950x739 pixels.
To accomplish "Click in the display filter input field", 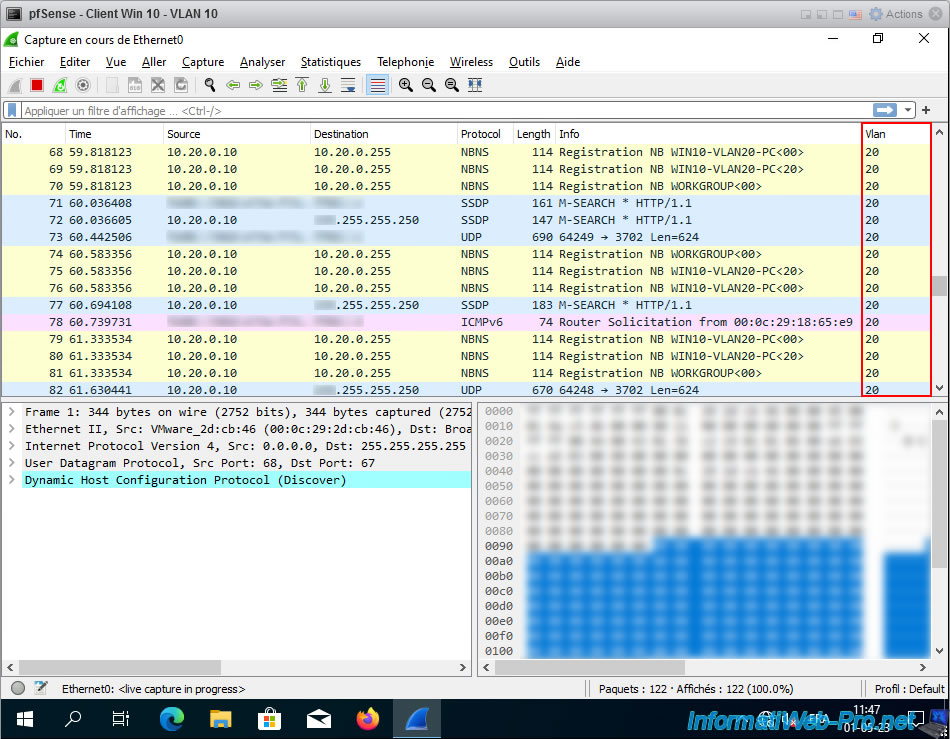I will tap(440, 111).
